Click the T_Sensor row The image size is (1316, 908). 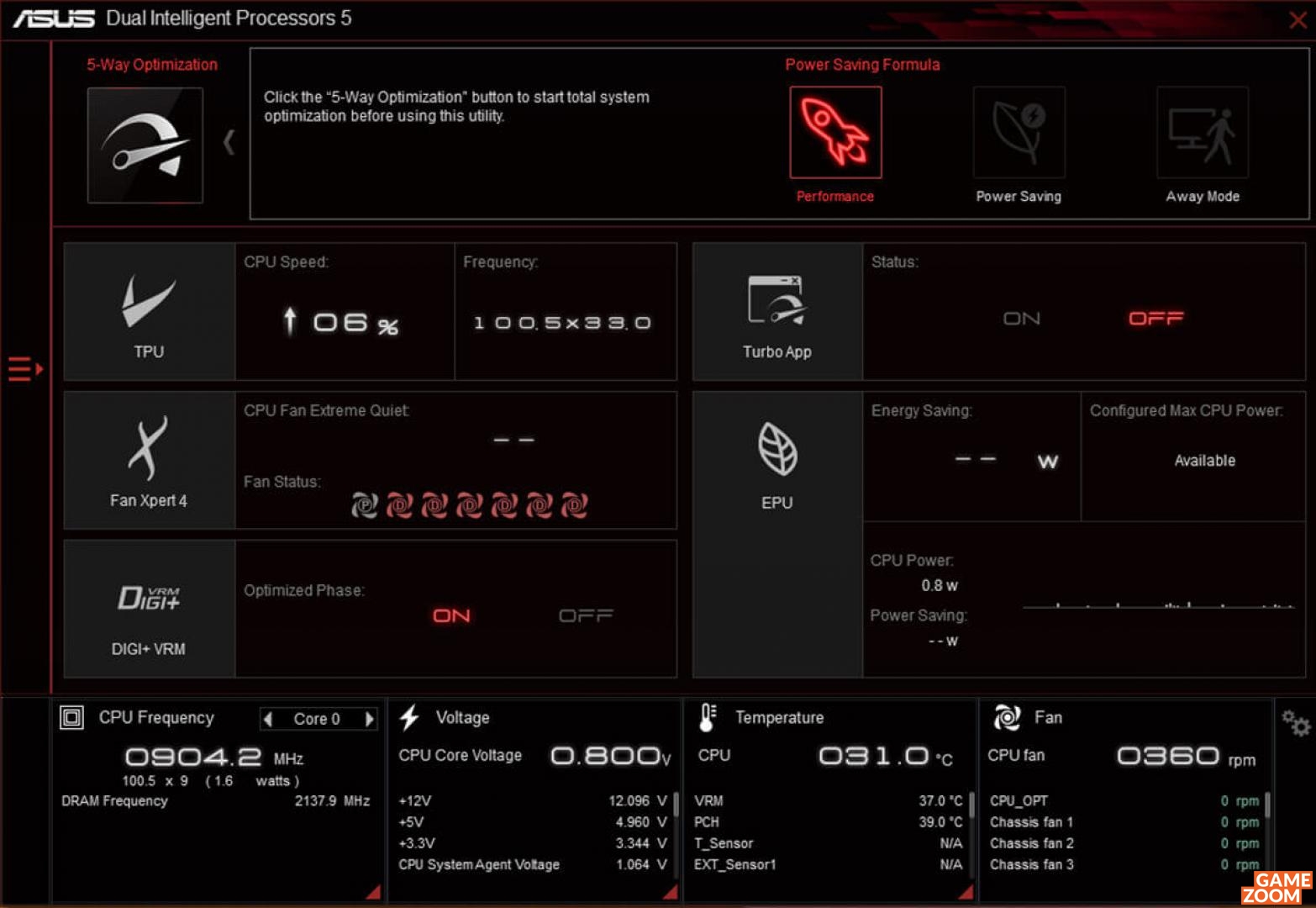829,843
